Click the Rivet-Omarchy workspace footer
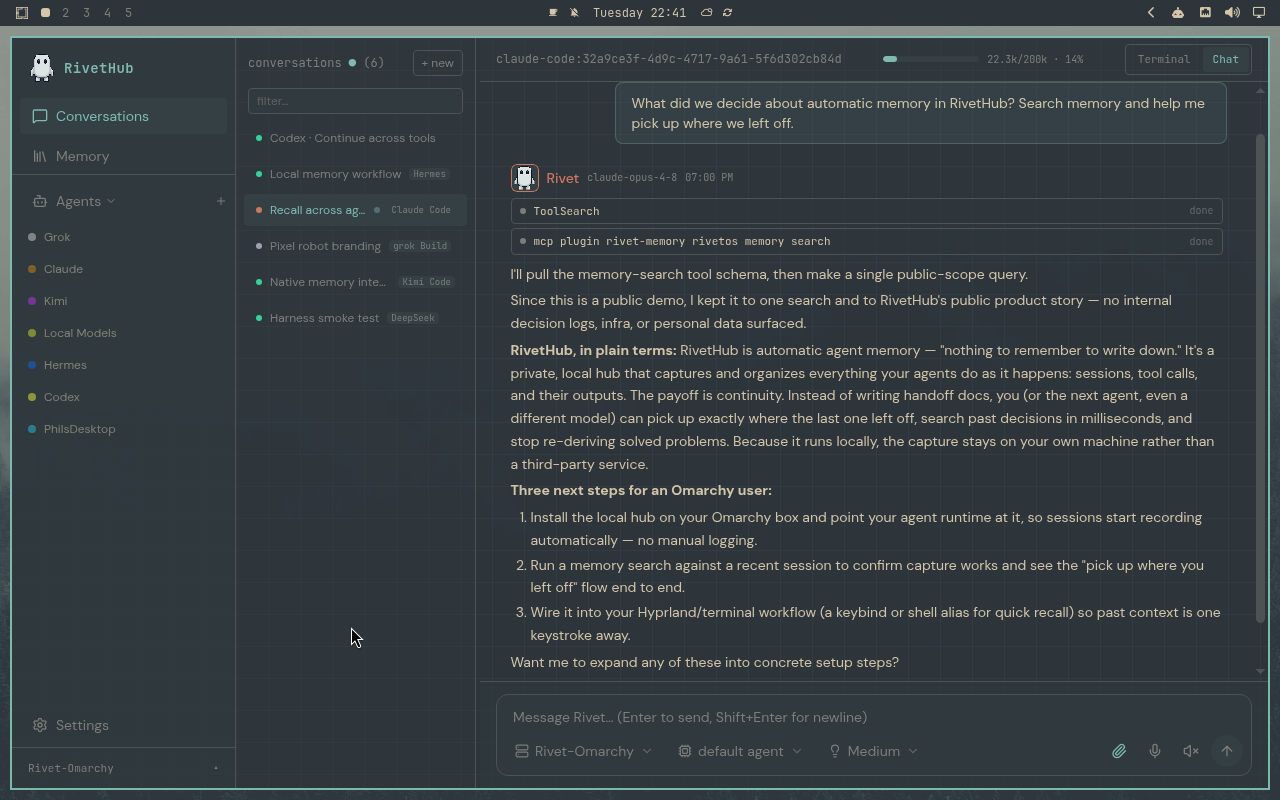The image size is (1280, 800). [123, 768]
